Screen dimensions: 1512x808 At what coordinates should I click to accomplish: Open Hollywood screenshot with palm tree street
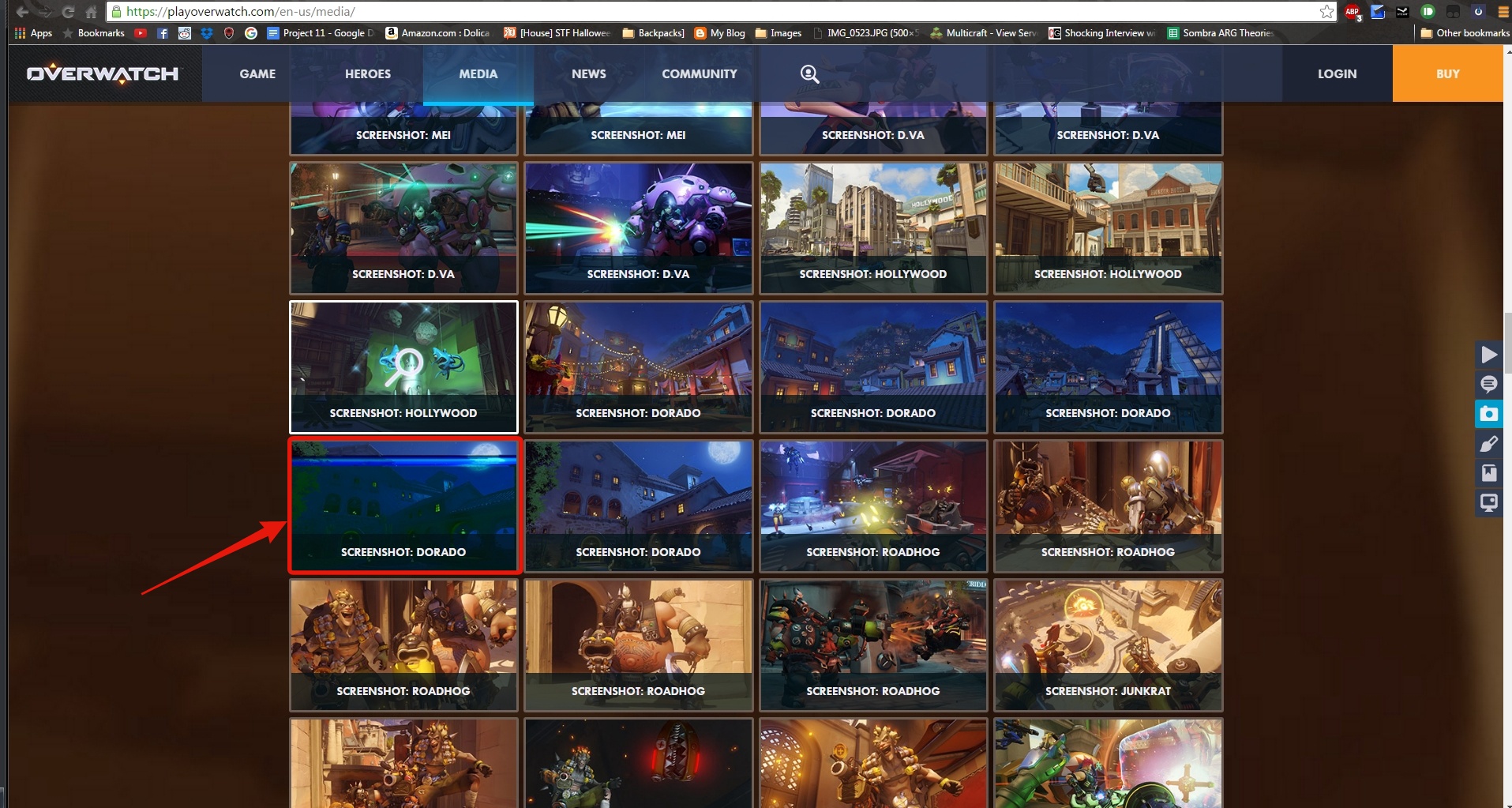click(x=873, y=228)
